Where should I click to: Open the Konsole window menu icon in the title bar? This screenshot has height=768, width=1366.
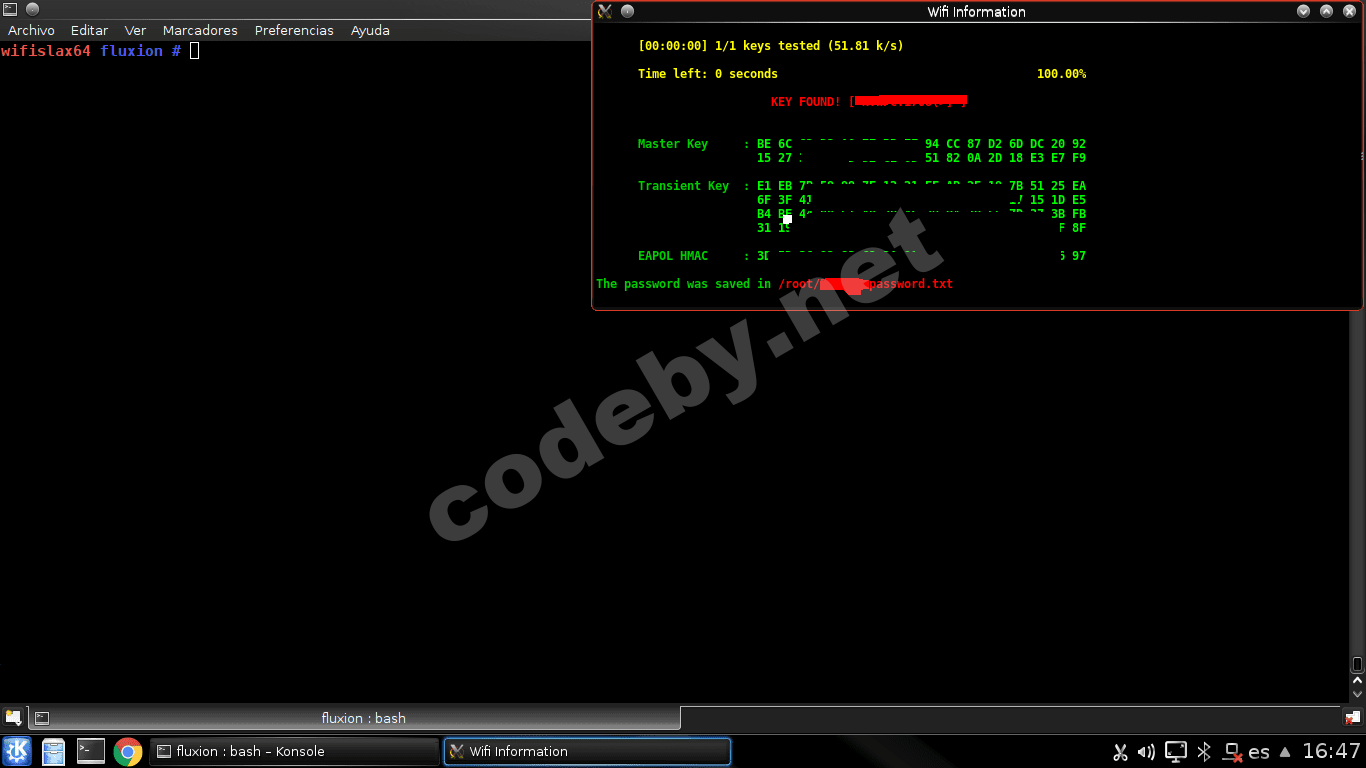click(10, 10)
